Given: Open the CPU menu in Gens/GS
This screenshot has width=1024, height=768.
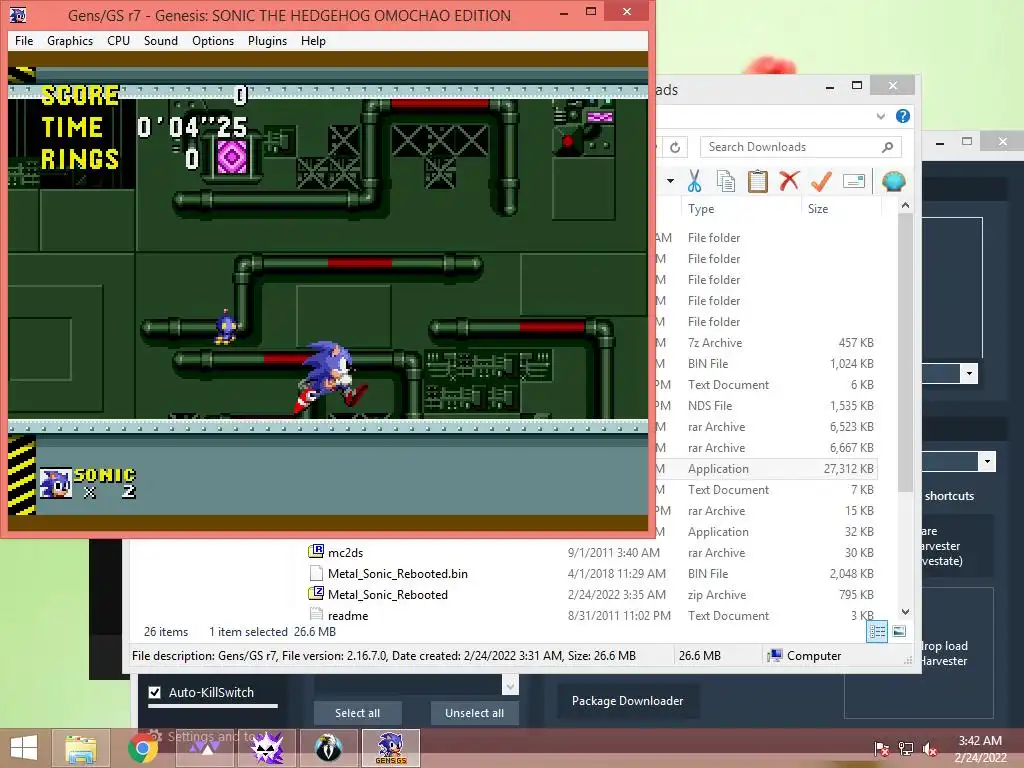Looking at the screenshot, I should click(118, 40).
